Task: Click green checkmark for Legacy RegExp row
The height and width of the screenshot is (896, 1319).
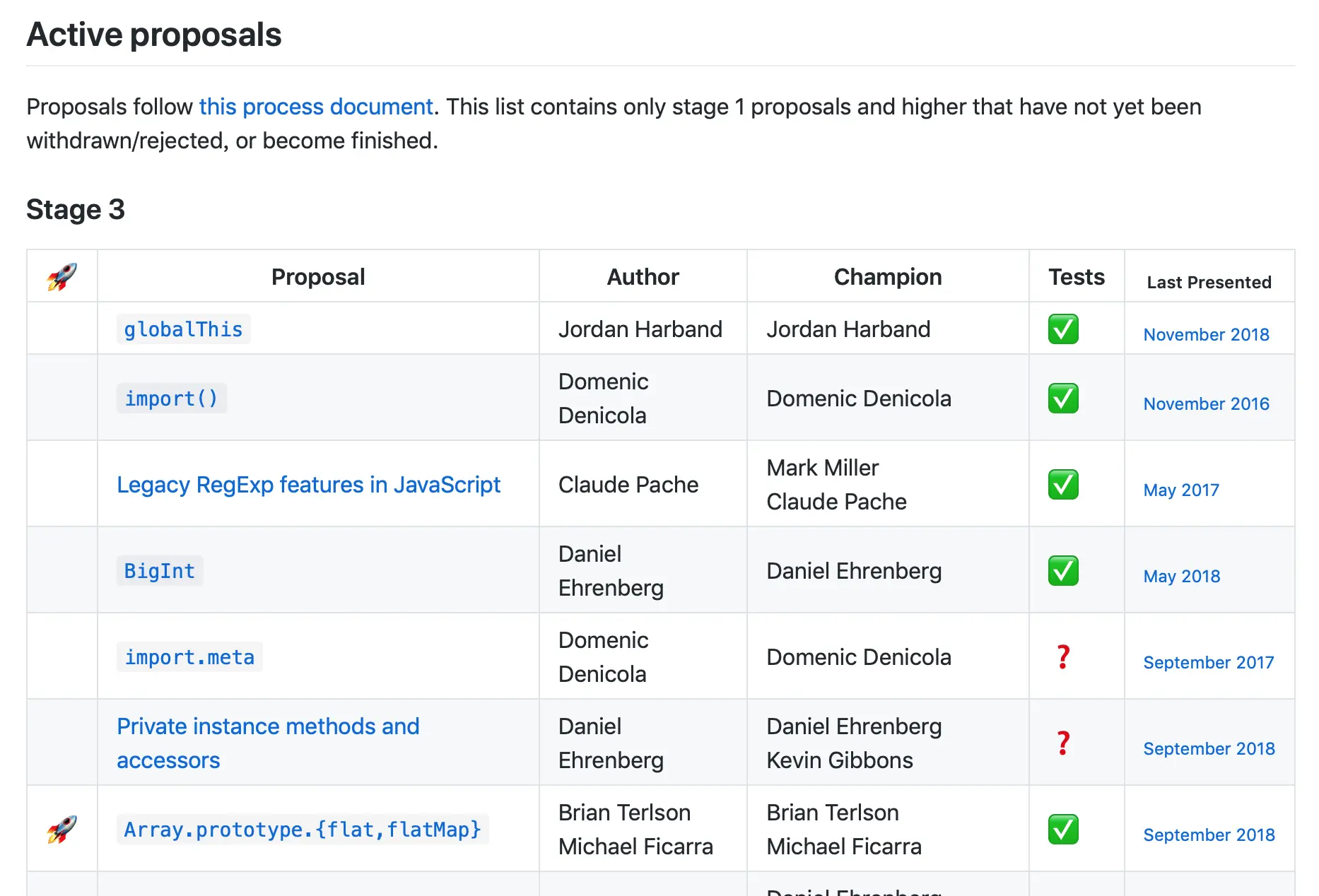Action: tap(1063, 485)
